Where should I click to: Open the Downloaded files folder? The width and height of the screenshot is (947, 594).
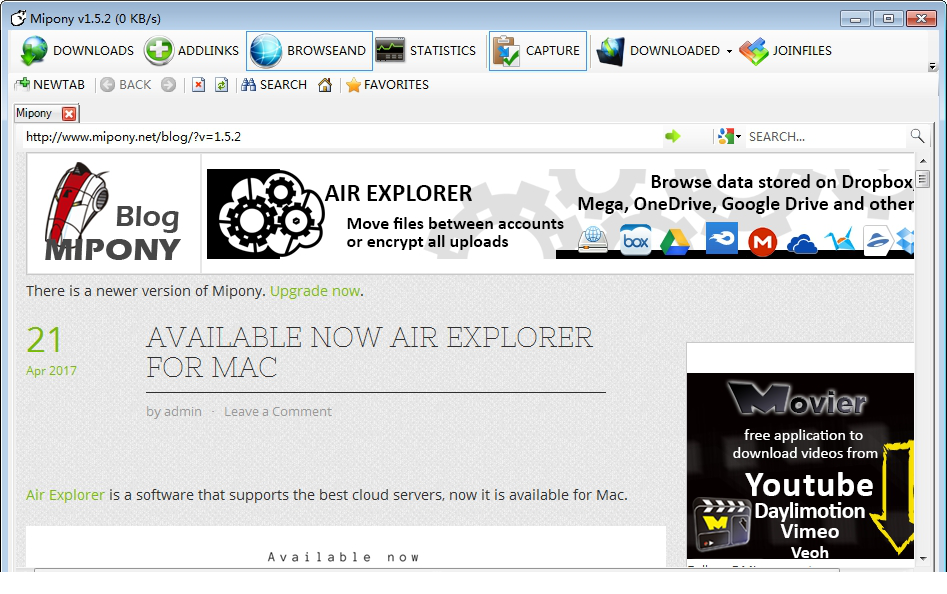[658, 51]
